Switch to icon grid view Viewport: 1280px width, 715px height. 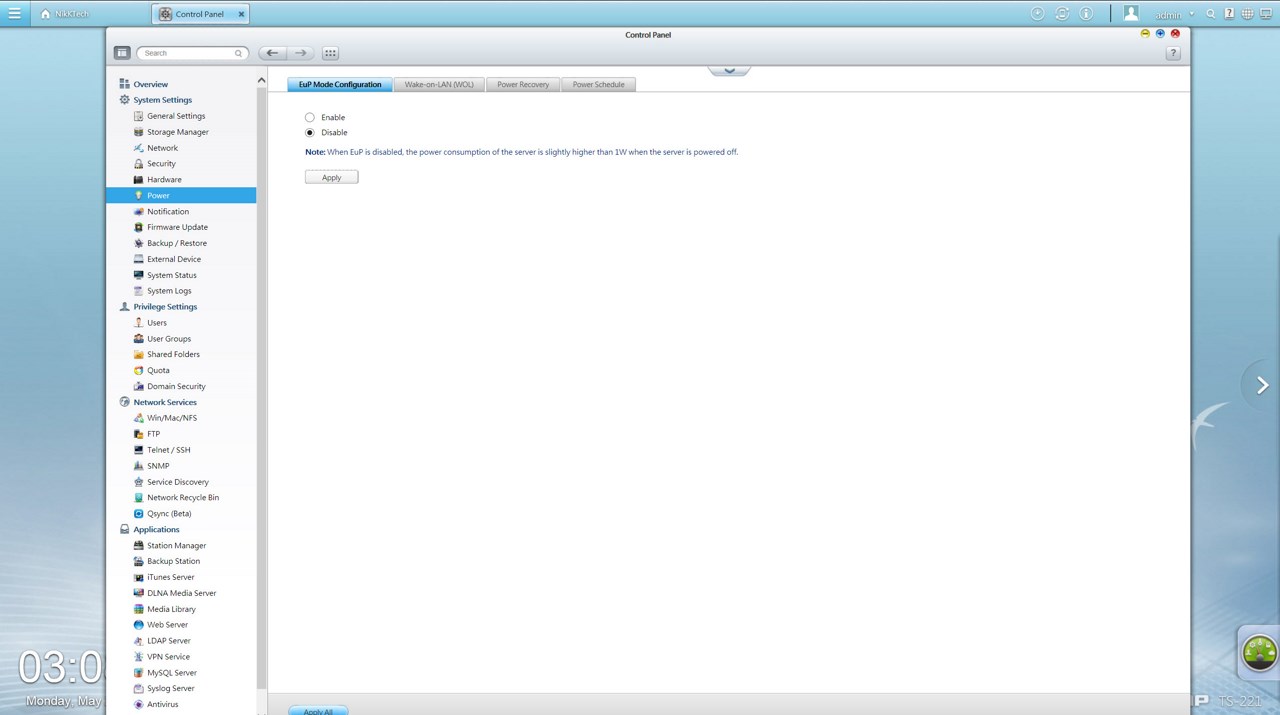pos(330,53)
